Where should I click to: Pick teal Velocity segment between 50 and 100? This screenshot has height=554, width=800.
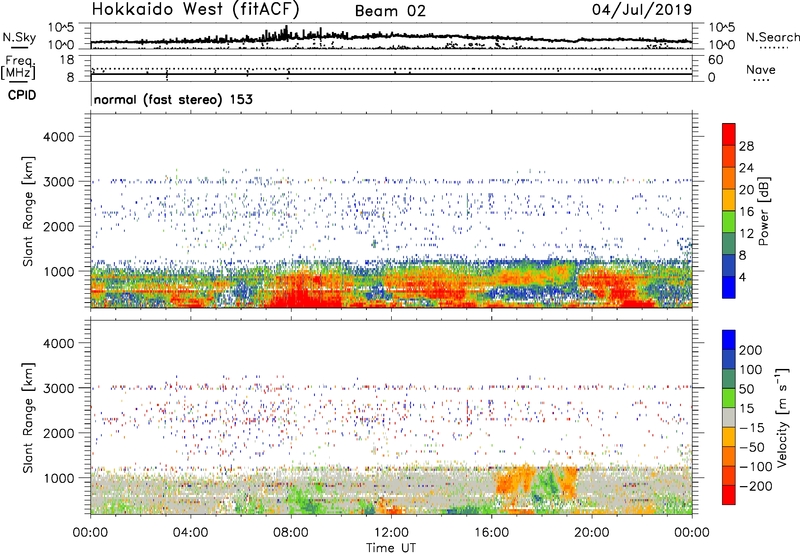tap(729, 379)
